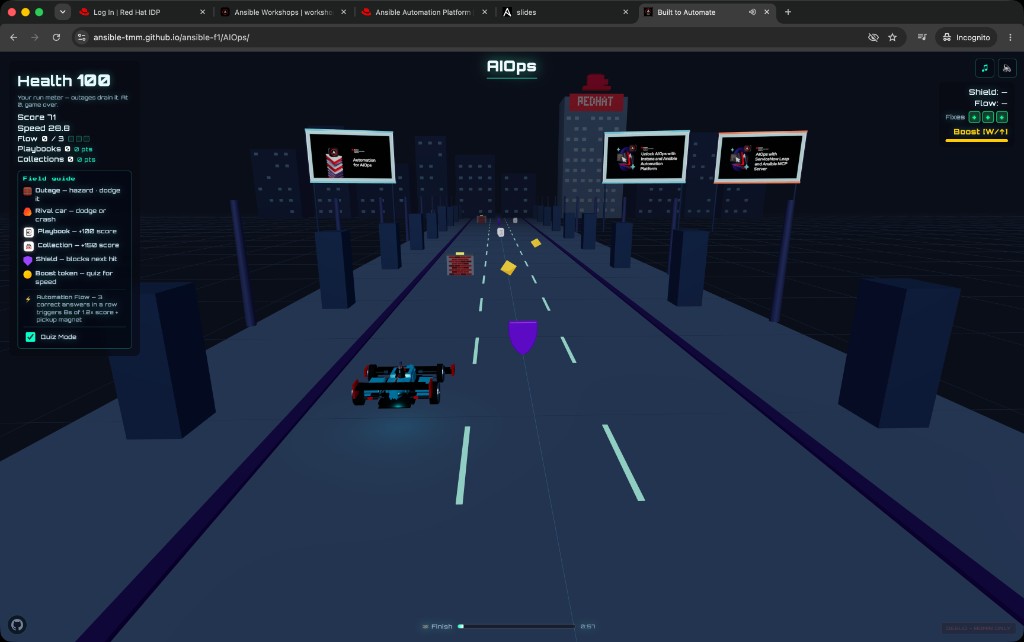
Task: Click the Automation for AIOps billboard
Action: click(x=351, y=156)
